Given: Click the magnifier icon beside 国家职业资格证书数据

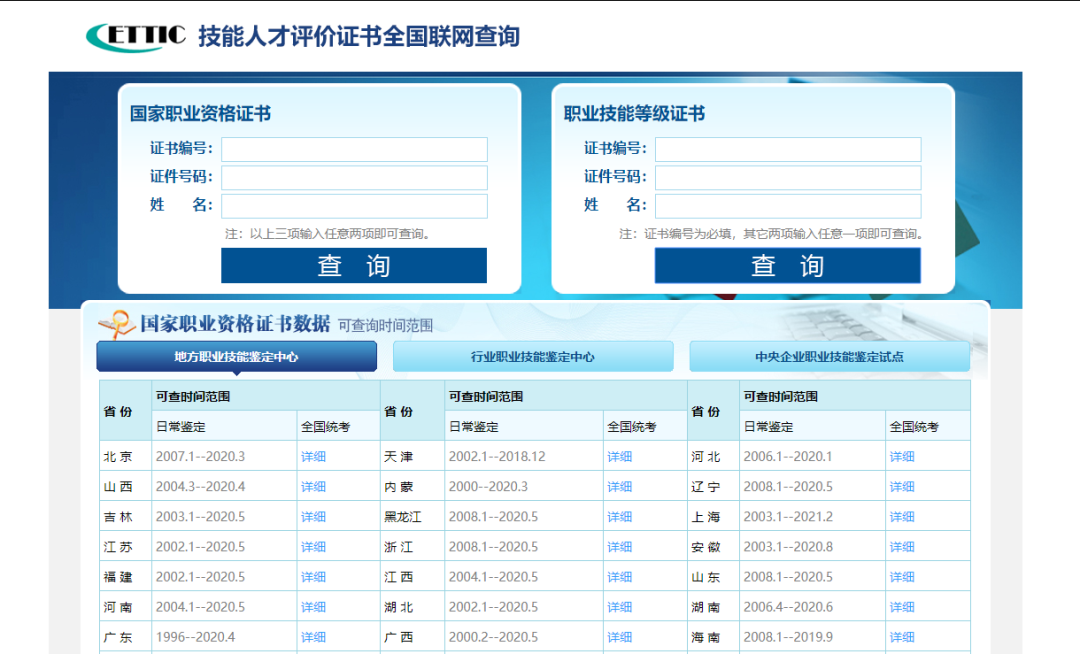Looking at the screenshot, I should [x=116, y=324].
